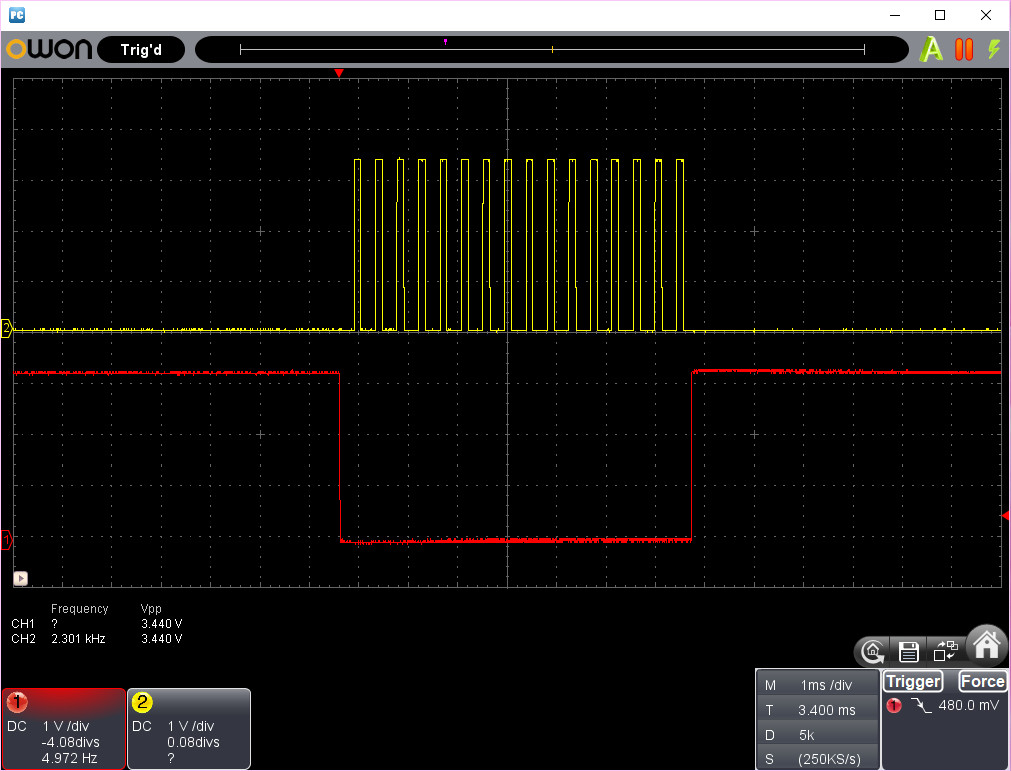Viewport: 1011px width, 771px height.
Task: Click the OWON logo
Action: (49, 49)
